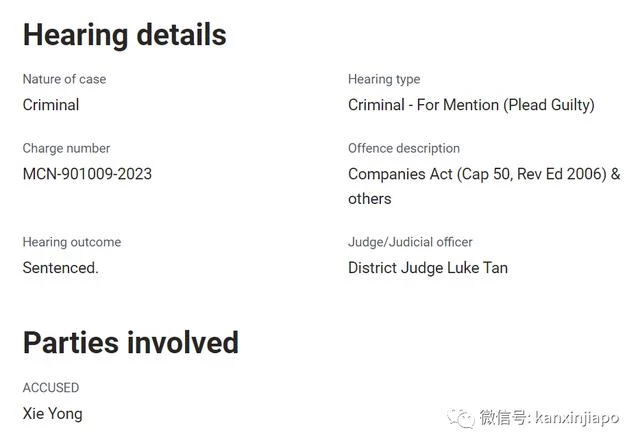
Task: Click the ACCUSED label
Action: pyautogui.click(x=51, y=387)
